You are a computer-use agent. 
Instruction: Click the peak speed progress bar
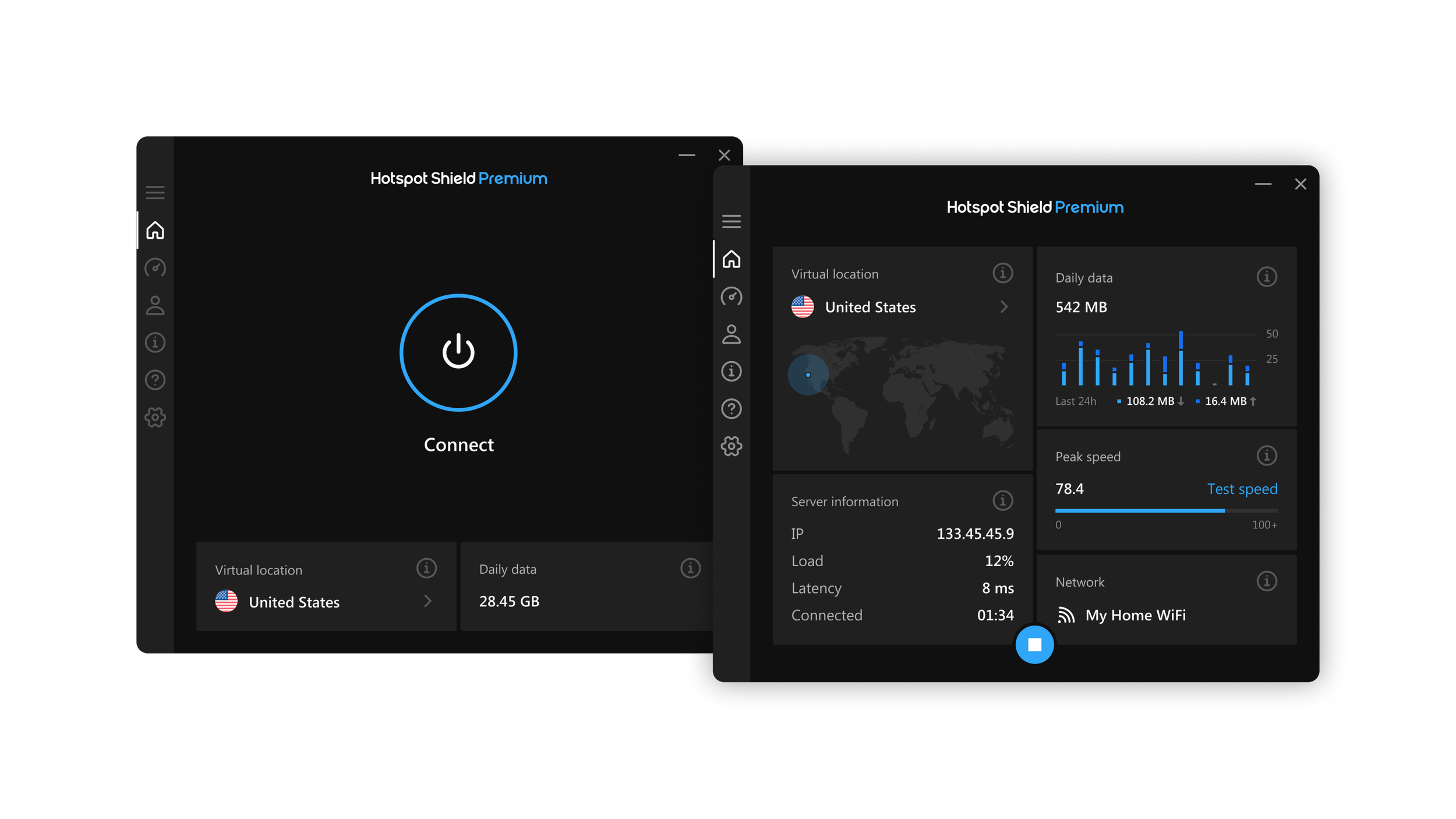(1166, 511)
